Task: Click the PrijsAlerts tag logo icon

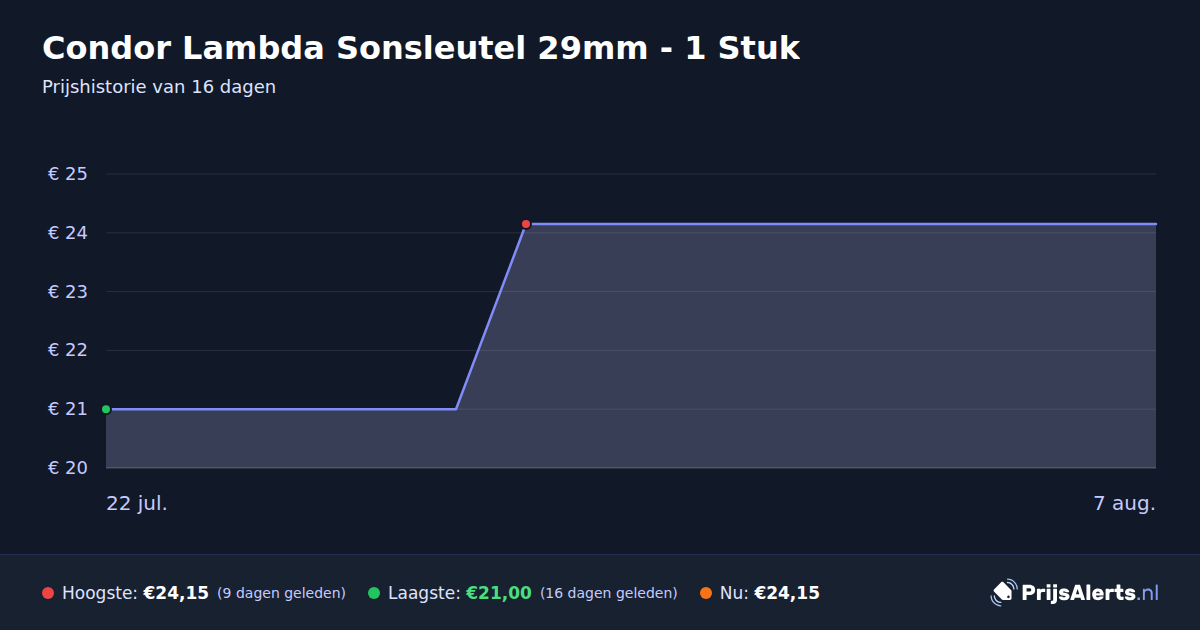Action: pyautogui.click(x=1003, y=593)
